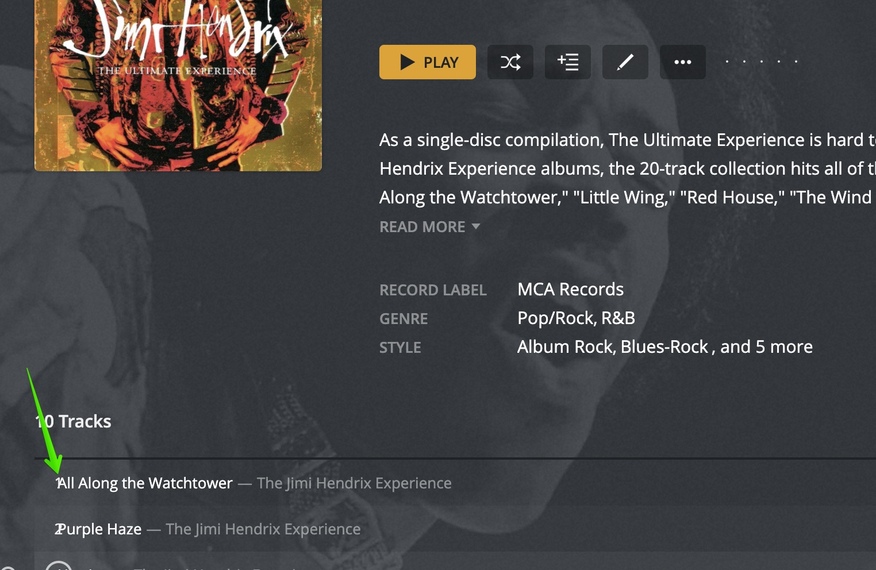Rate the album one star using first dot
This screenshot has width=876, height=570.
coord(727,61)
